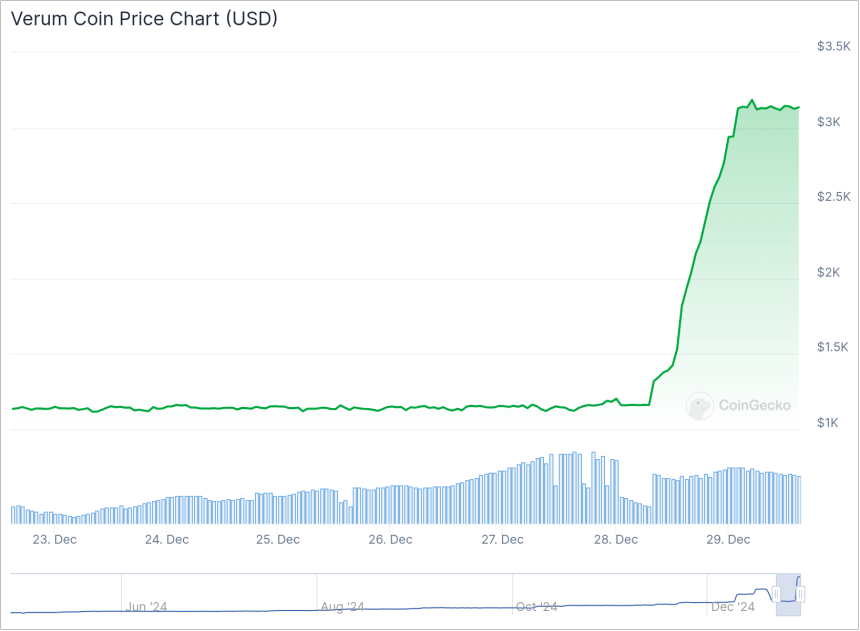Click the Dec '24 label in navigator
Image resolution: width=860 pixels, height=631 pixels.
coord(733,606)
